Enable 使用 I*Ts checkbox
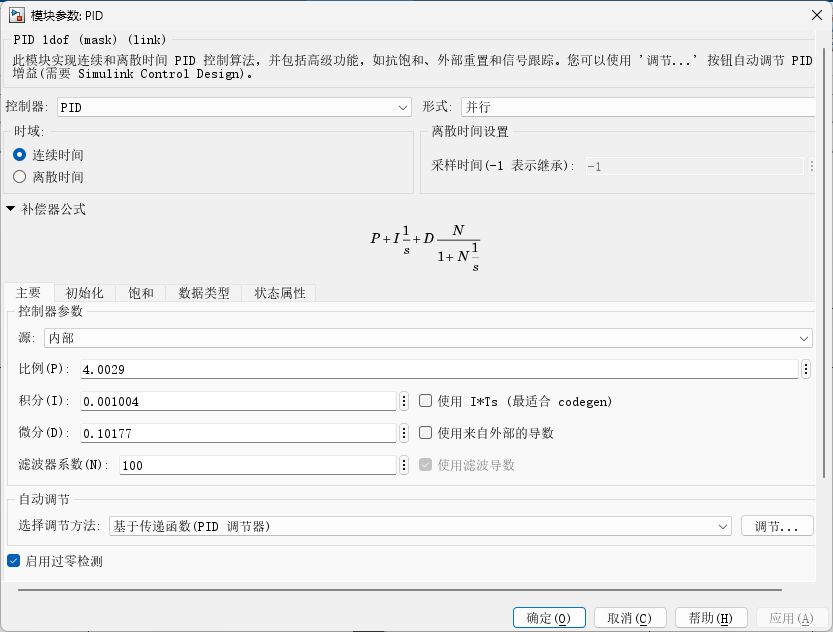Screen dimensions: 833x632 coord(426,401)
